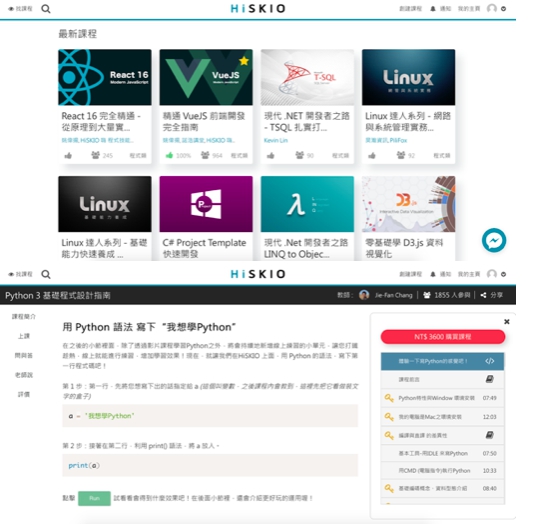Click title '精通 VueJS 前端開發完全指南'
538x524 pixels.
(204, 121)
